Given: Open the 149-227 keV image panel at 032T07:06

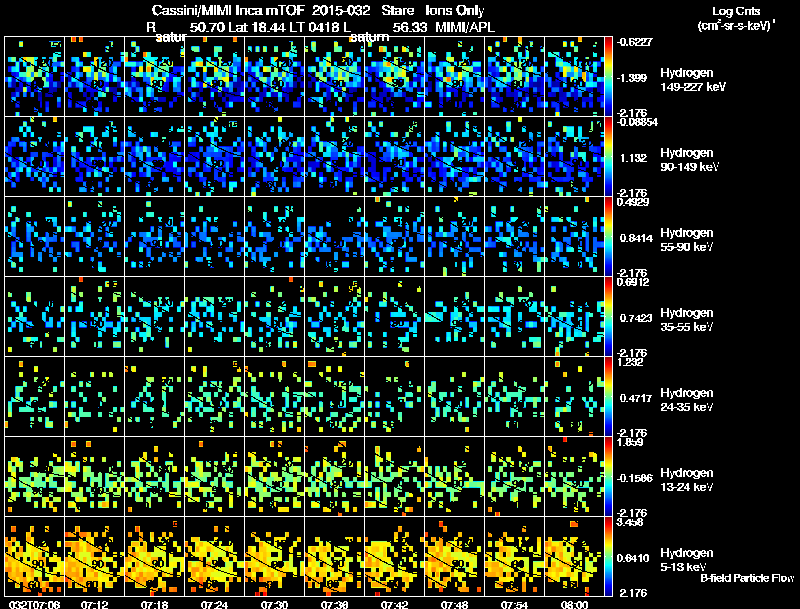Looking at the screenshot, I should (35, 77).
